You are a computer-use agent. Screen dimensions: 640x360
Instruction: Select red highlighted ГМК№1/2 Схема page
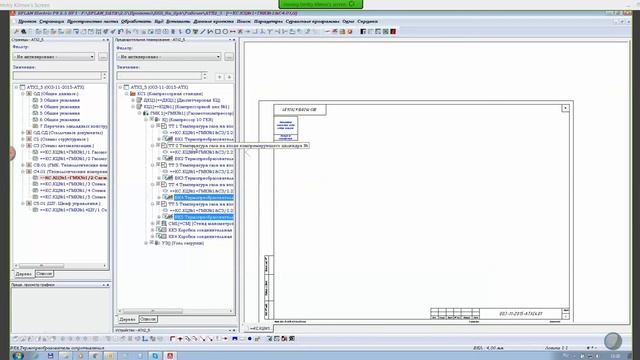(x=73, y=178)
